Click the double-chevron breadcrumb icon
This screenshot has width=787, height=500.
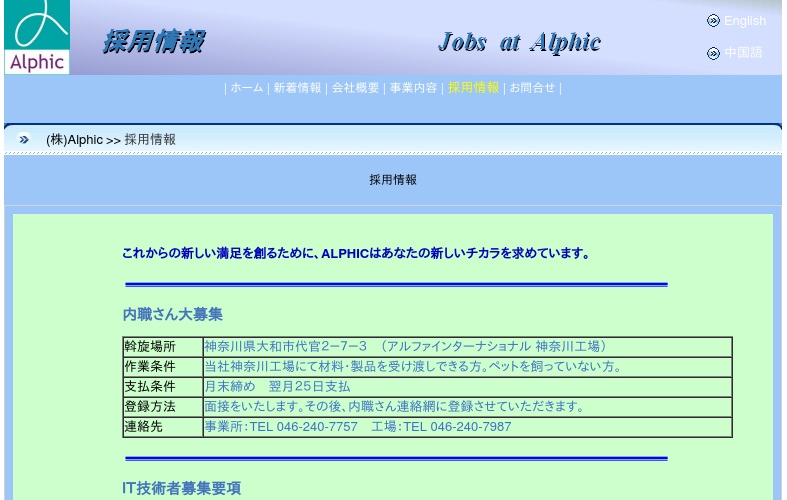tap(24, 140)
